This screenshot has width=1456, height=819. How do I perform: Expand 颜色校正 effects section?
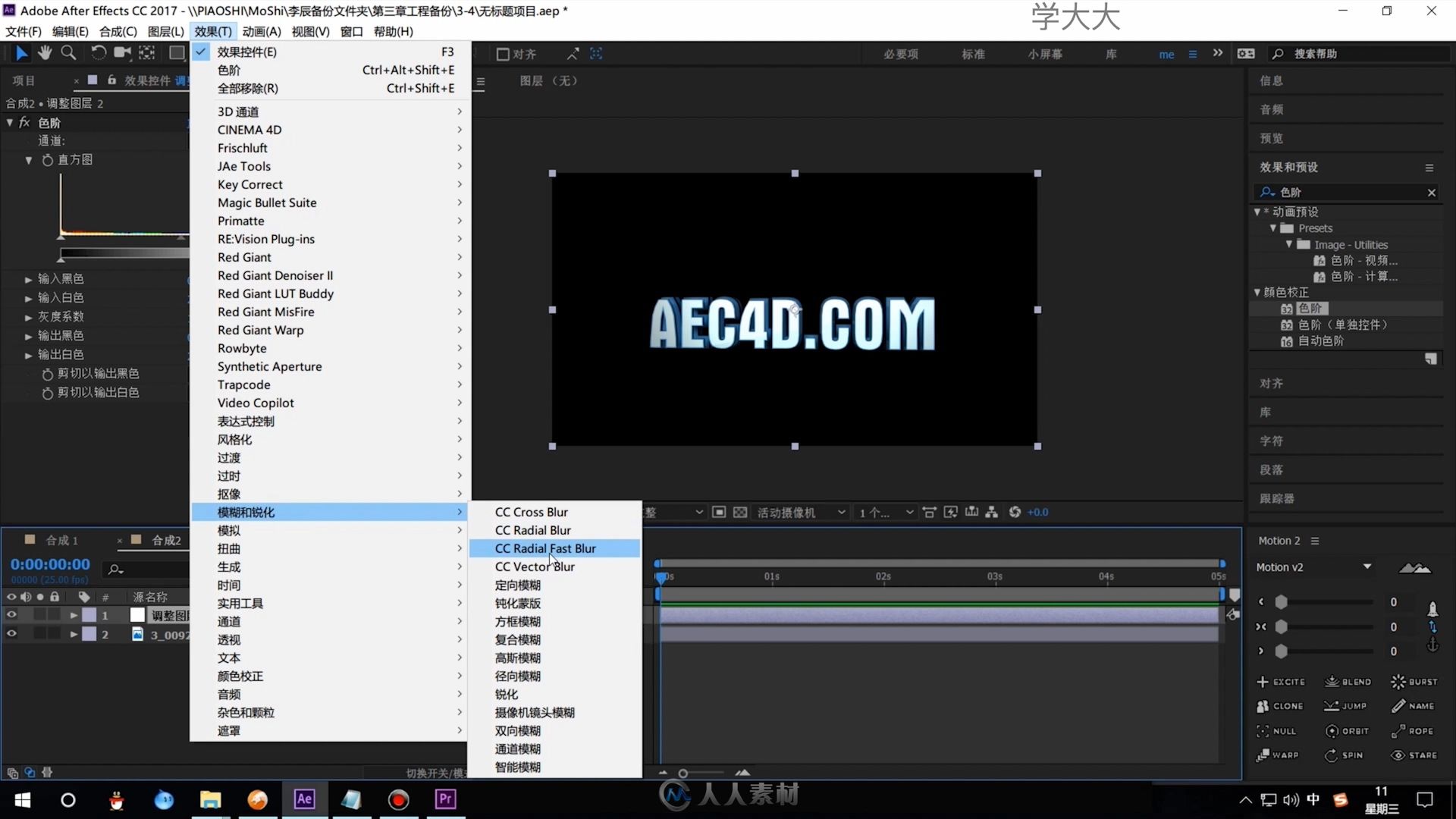[328, 676]
